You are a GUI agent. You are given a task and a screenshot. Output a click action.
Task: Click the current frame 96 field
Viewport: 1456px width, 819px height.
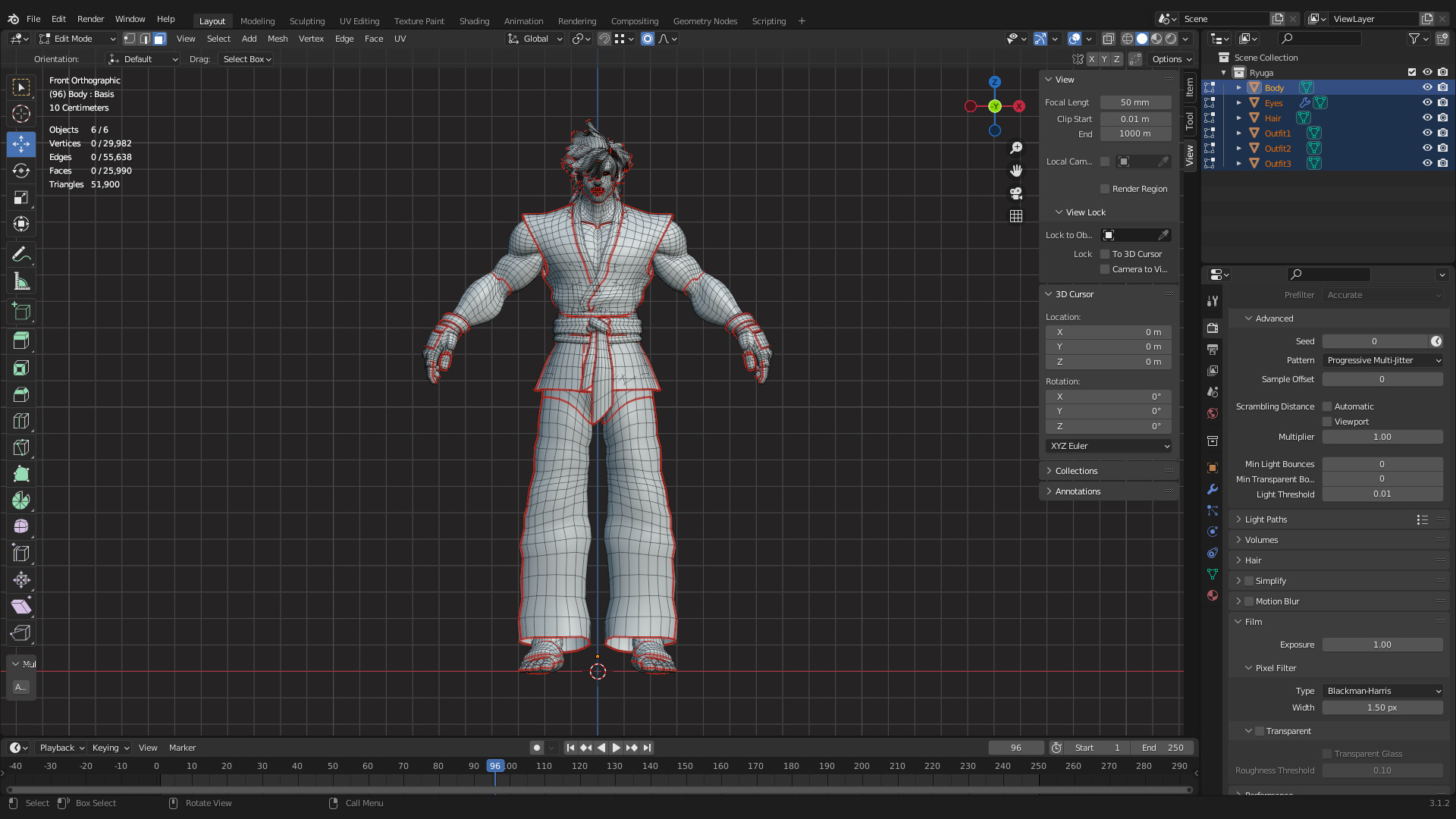coord(1015,748)
